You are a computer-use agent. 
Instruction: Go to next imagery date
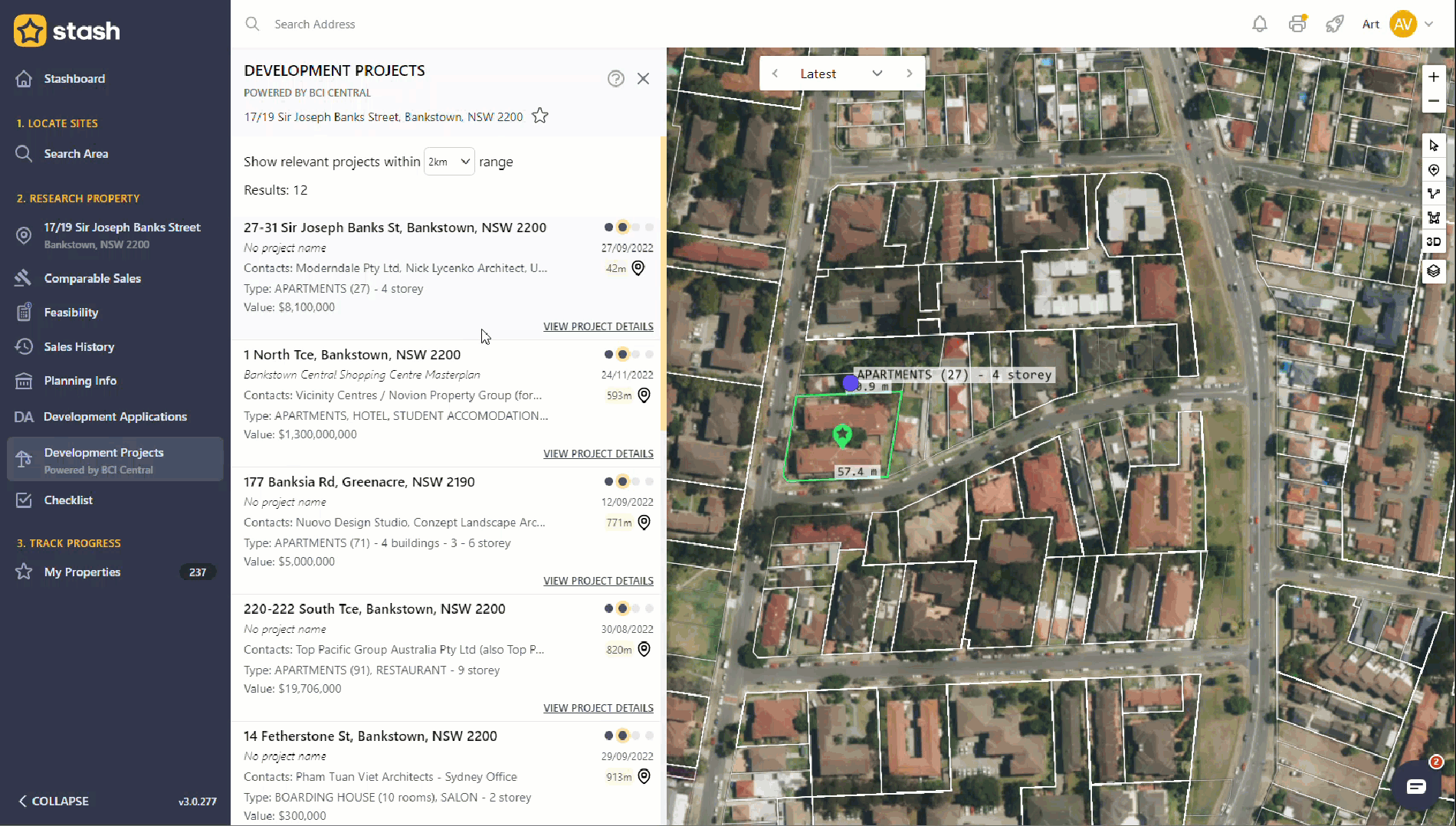(x=910, y=74)
